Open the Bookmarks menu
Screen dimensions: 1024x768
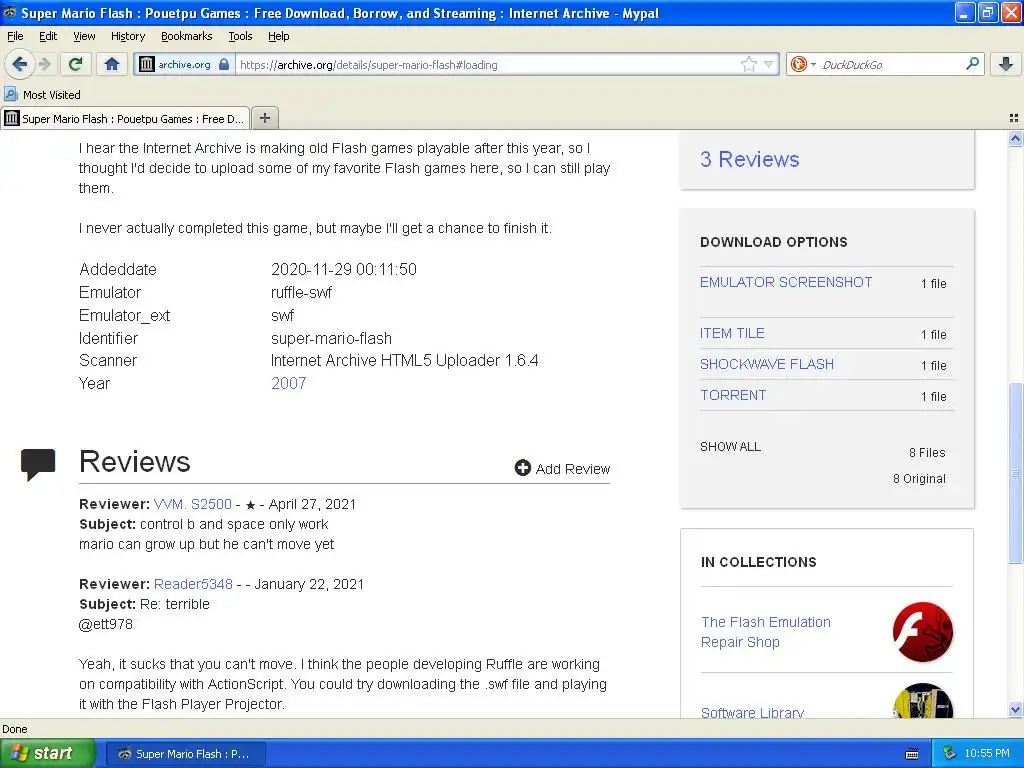point(187,36)
